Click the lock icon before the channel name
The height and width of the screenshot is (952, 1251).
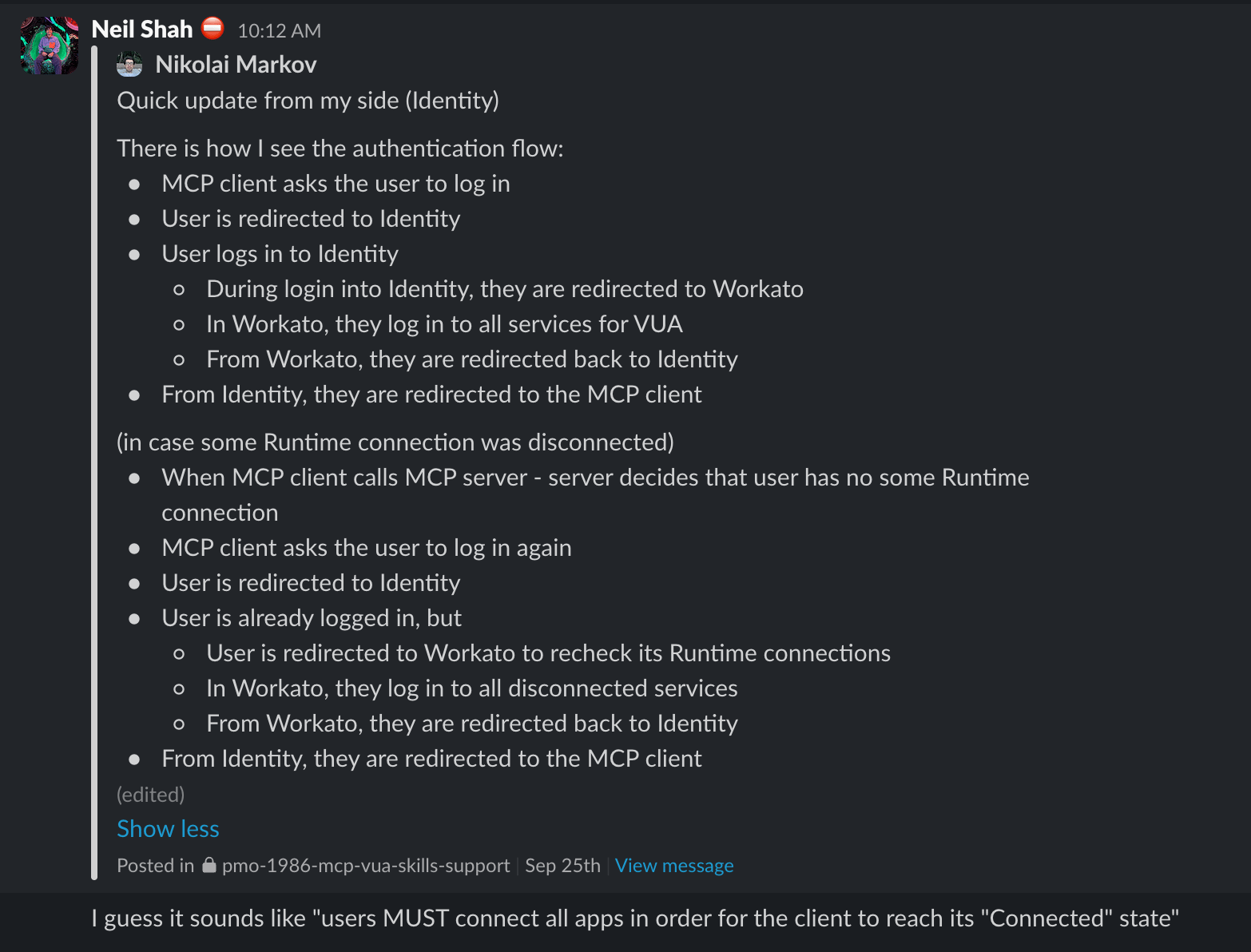point(209,865)
